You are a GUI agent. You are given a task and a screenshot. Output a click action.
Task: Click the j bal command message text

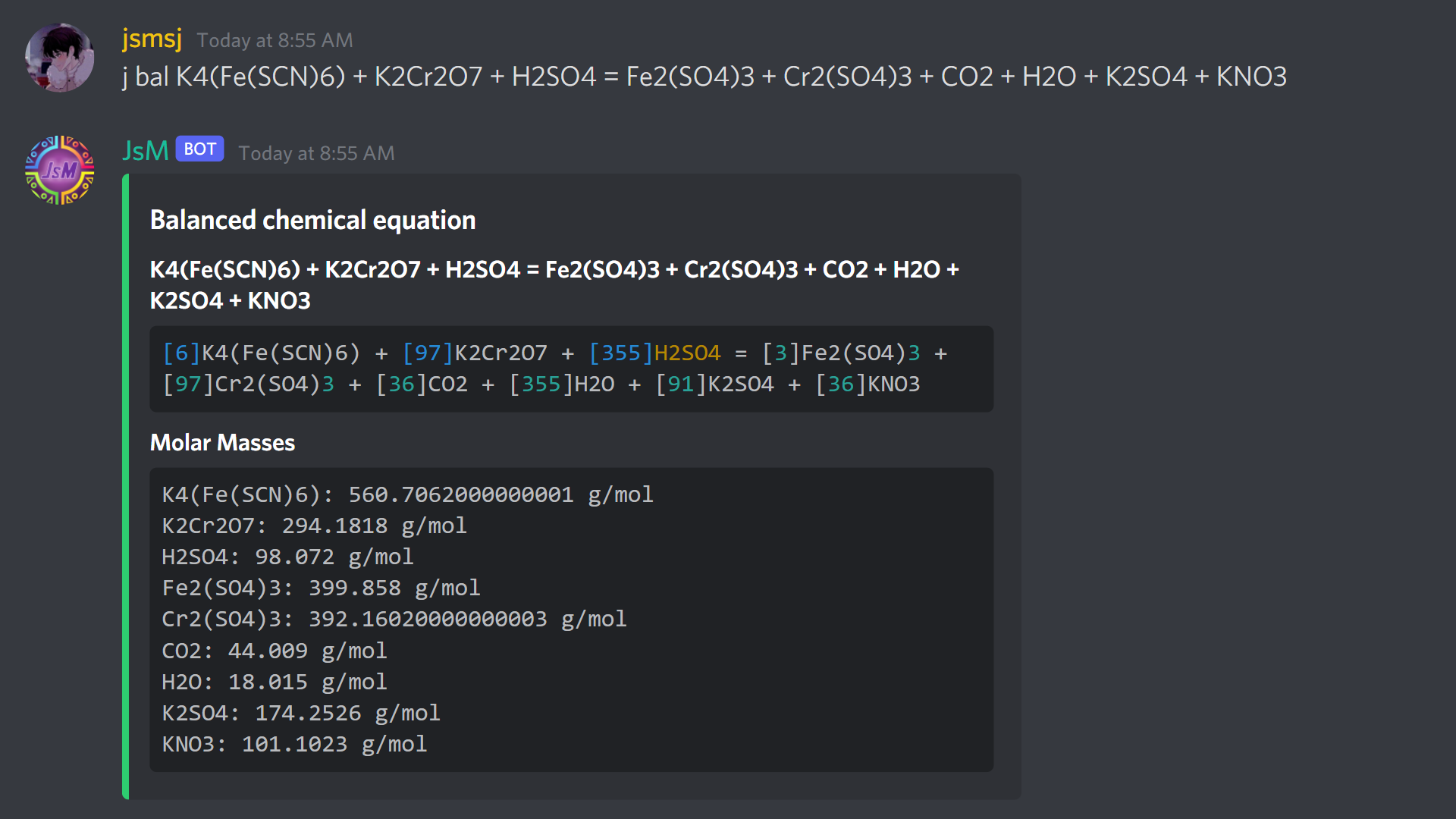(x=704, y=77)
